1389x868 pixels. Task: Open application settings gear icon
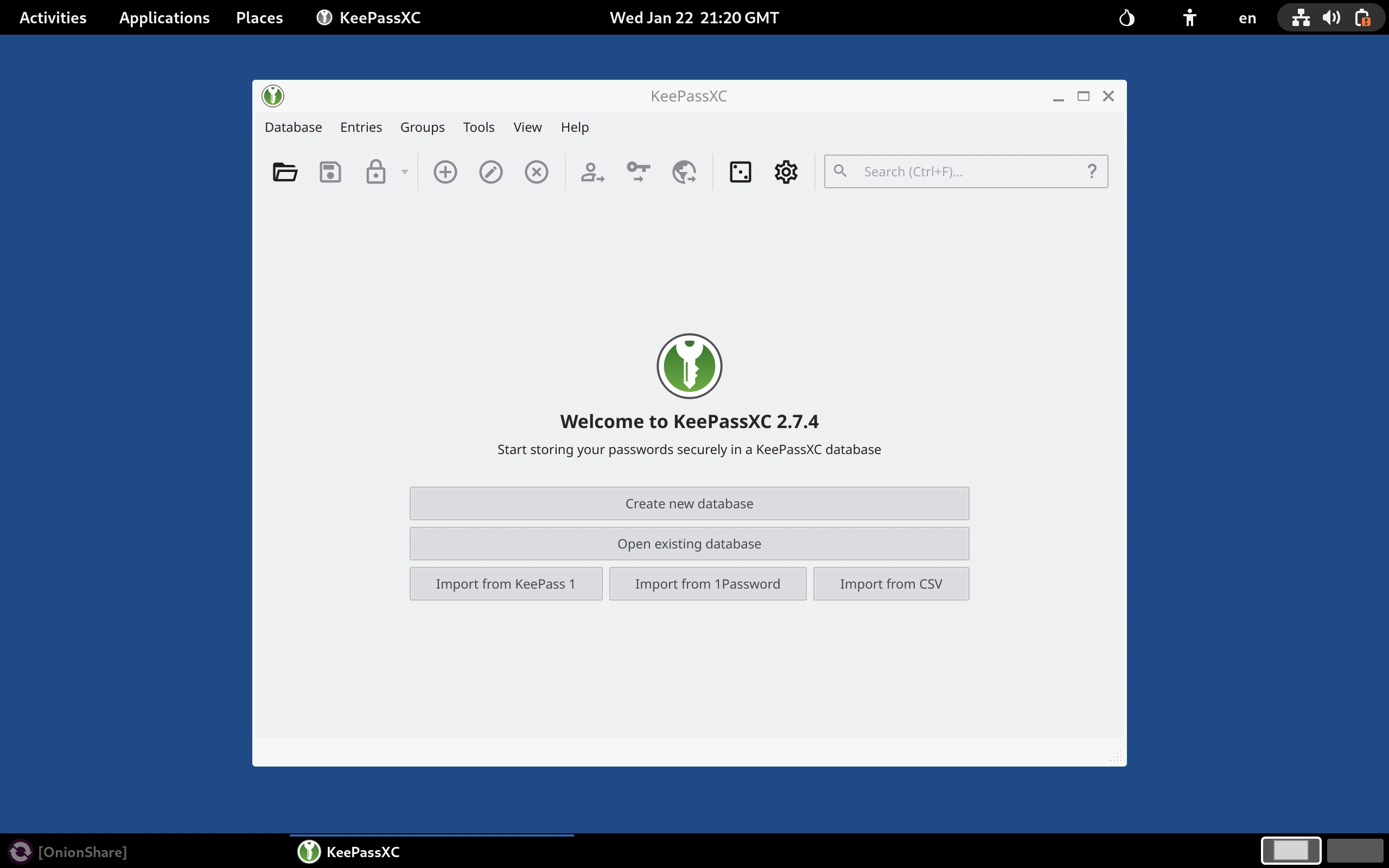786,171
